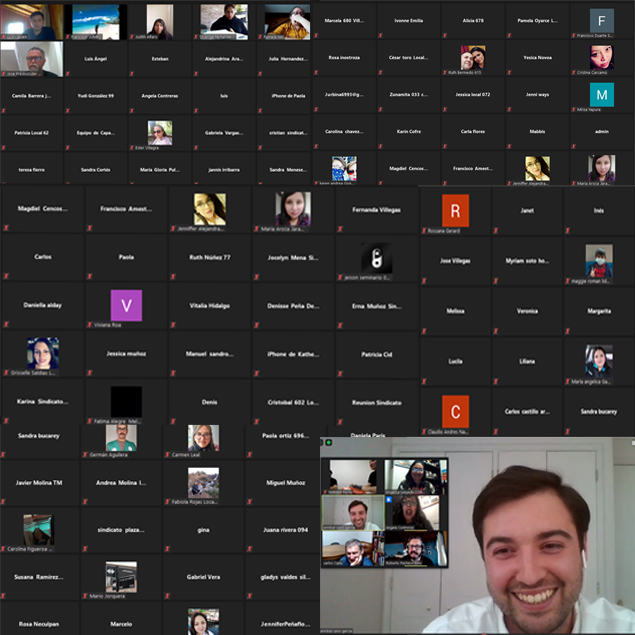Select the landscape photo tile in top row

(x=95, y=20)
